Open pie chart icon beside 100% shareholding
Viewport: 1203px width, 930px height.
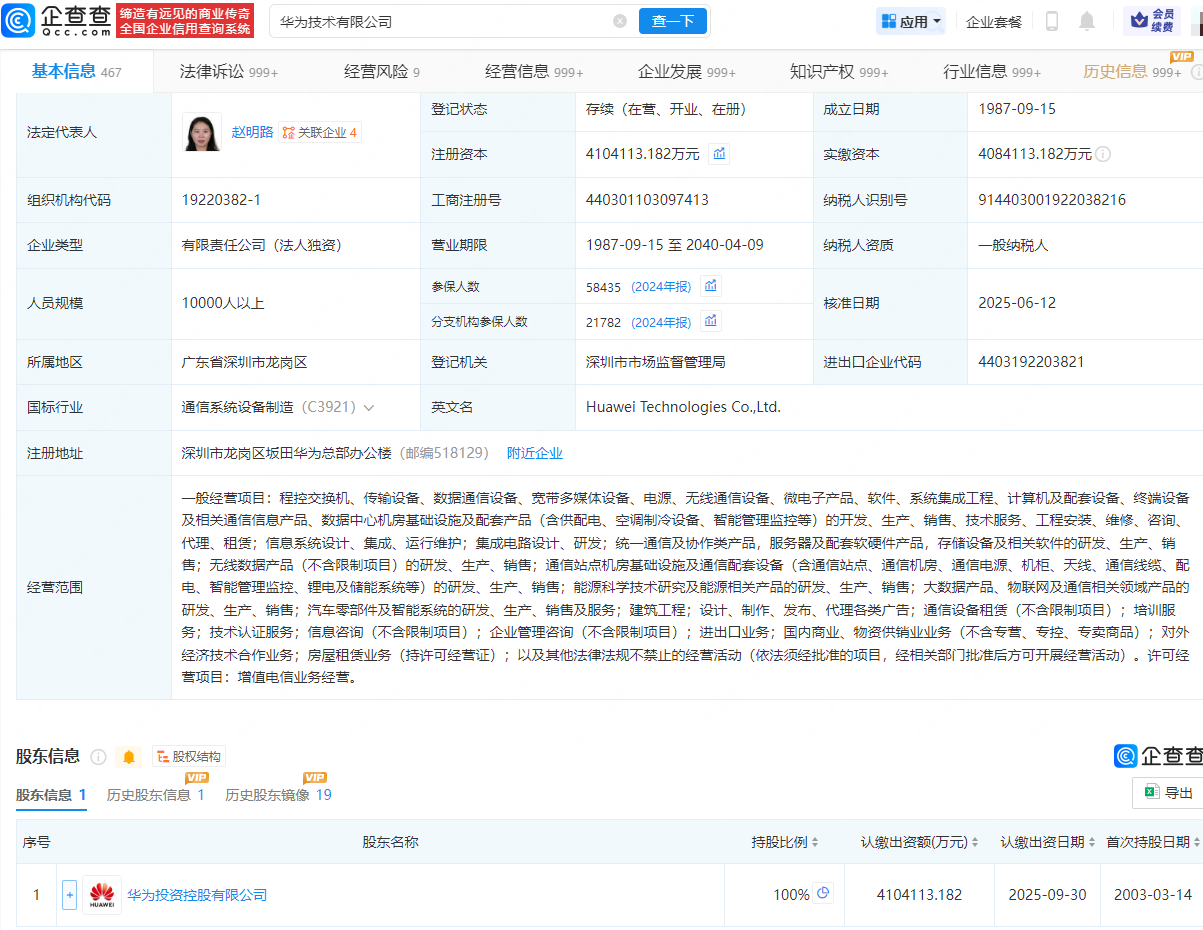821,895
